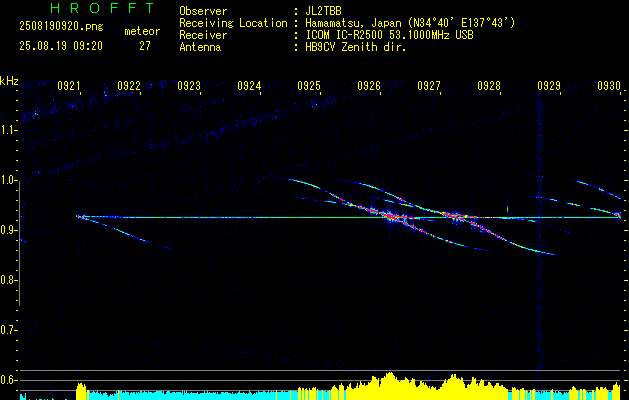Click the vertical noise streak at 0929
This screenshot has width=629, height=400.
tap(540, 233)
